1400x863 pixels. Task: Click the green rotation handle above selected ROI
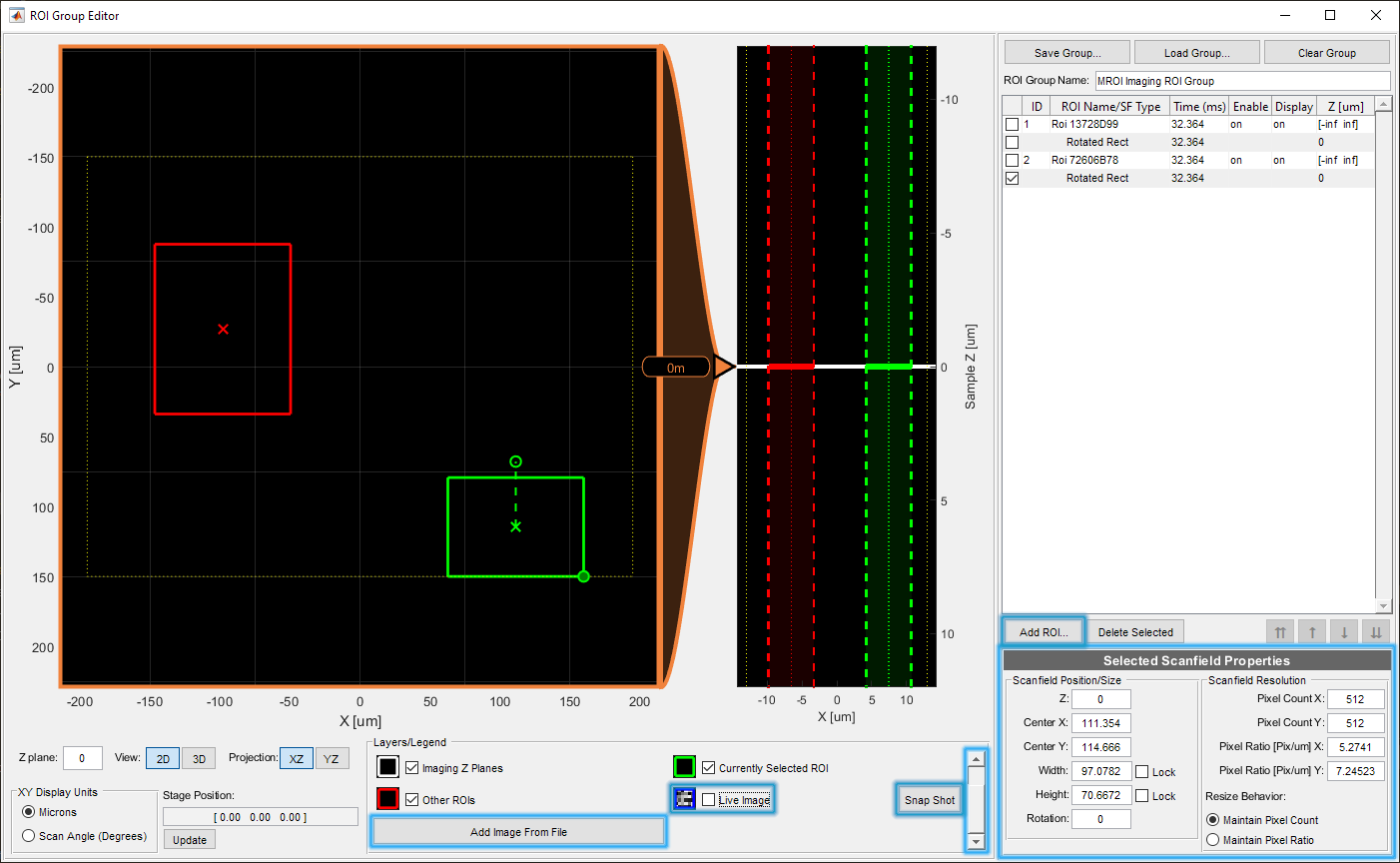coord(515,461)
